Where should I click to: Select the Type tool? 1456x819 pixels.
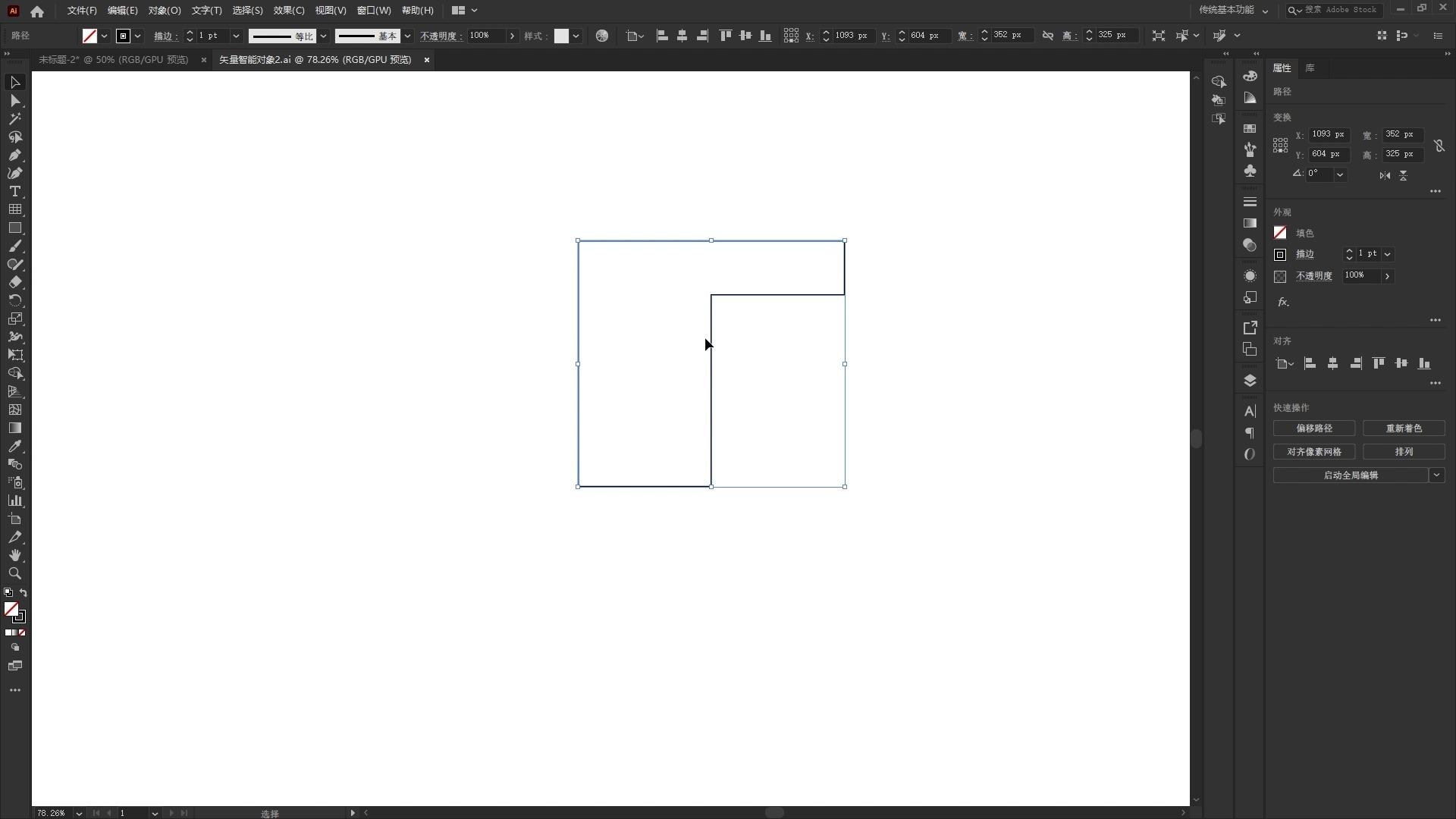pyautogui.click(x=15, y=191)
